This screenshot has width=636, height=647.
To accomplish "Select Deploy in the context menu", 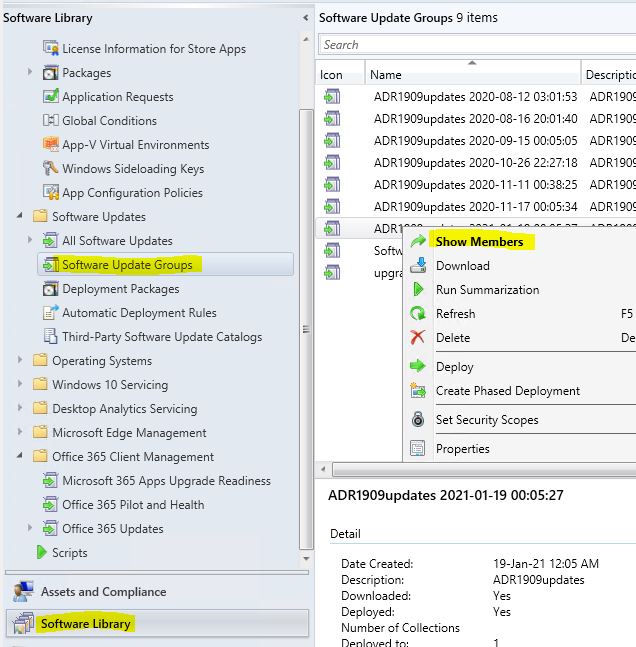I will pos(454,367).
